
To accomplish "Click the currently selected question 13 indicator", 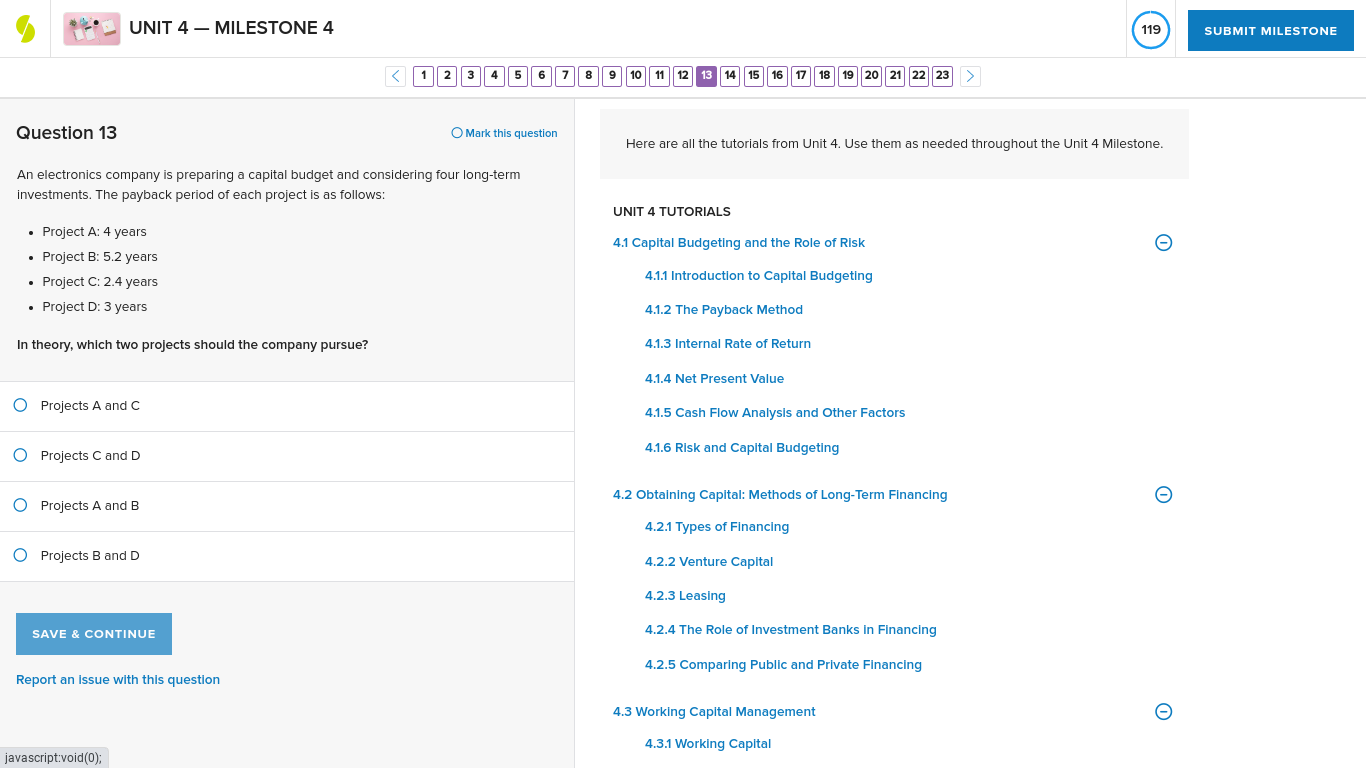I will (x=706, y=76).
